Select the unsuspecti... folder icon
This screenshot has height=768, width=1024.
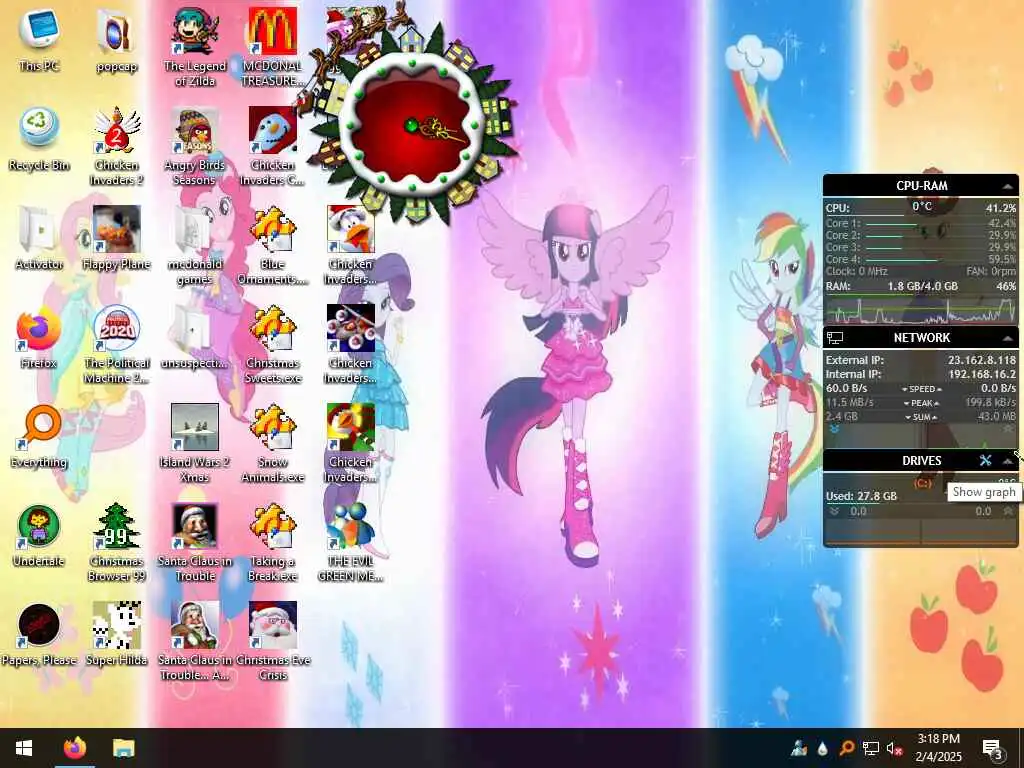click(195, 337)
